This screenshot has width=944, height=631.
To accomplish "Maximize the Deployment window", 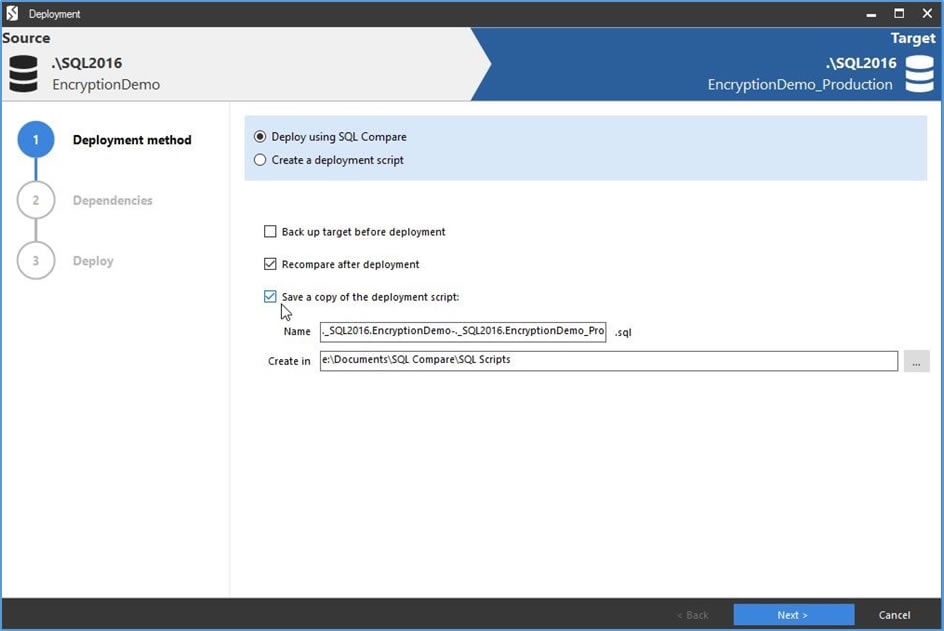I will coord(899,13).
